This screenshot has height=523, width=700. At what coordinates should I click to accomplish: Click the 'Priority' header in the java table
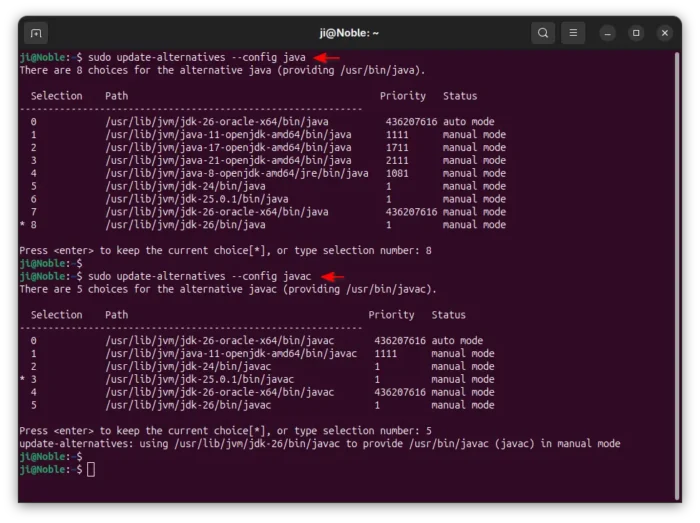(402, 96)
